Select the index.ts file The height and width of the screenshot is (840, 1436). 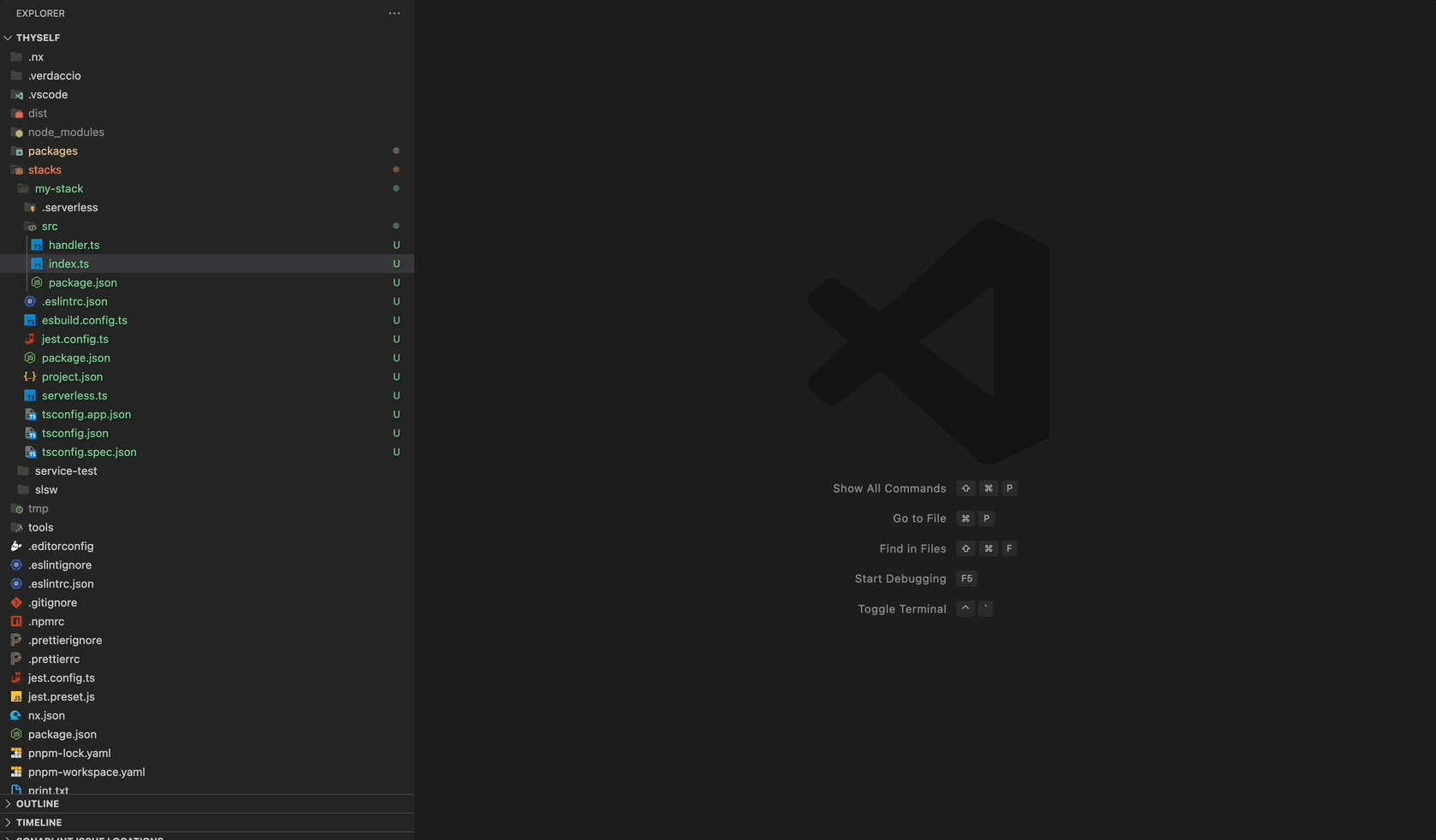click(x=207, y=264)
